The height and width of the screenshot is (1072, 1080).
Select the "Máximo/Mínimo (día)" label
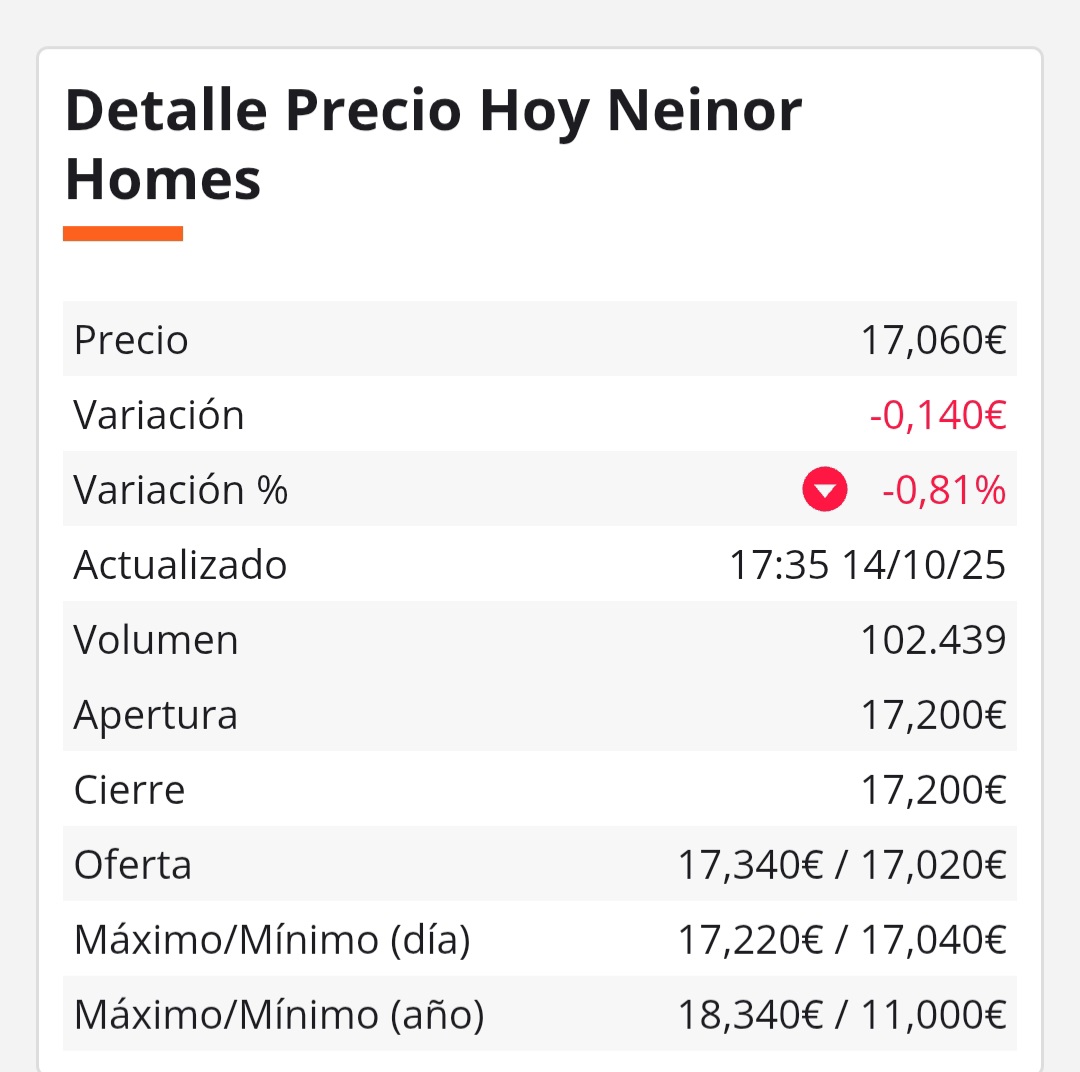(x=272, y=940)
